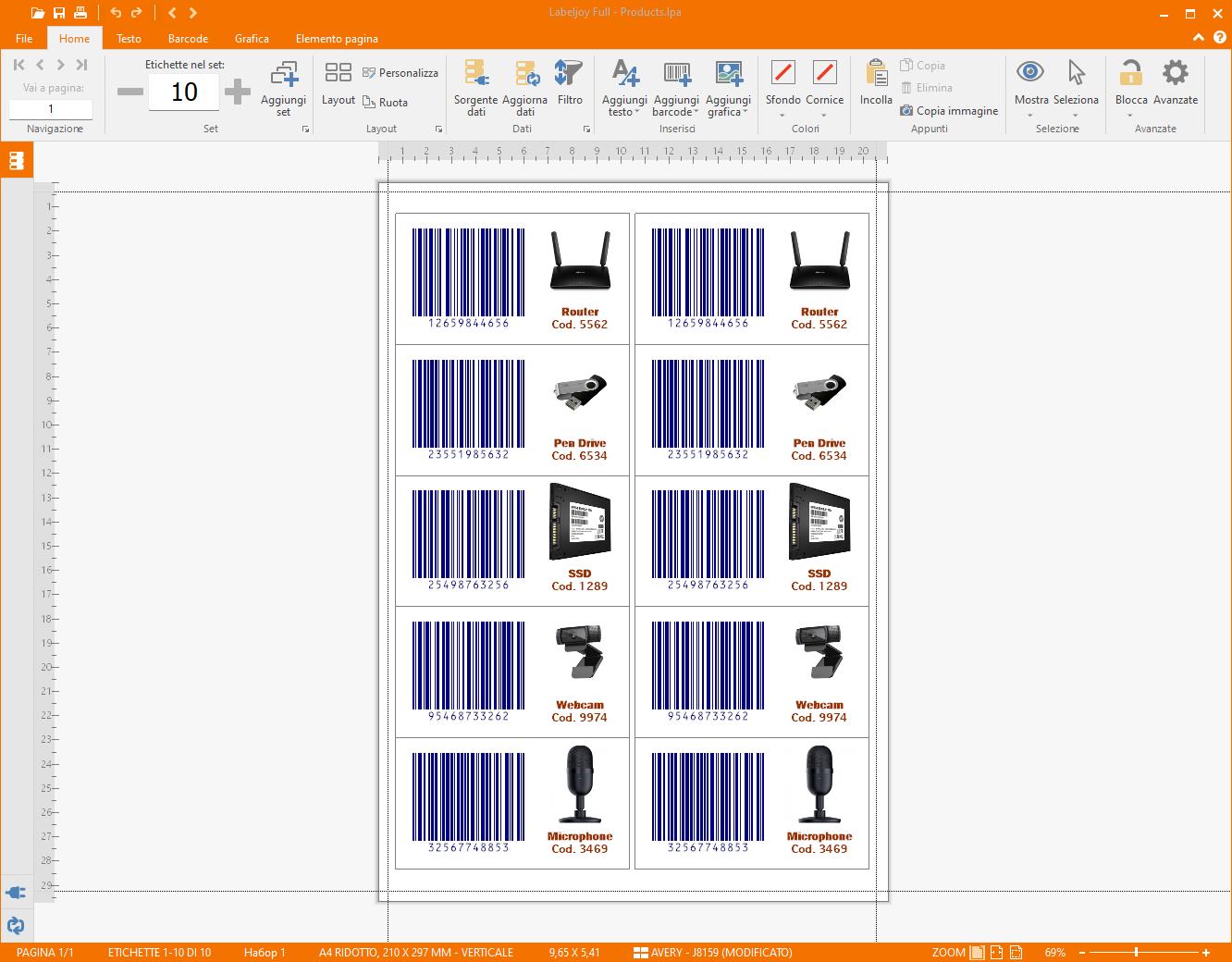Click the Elimina button
This screenshot has height=962, width=1232.
pyautogui.click(x=927, y=88)
